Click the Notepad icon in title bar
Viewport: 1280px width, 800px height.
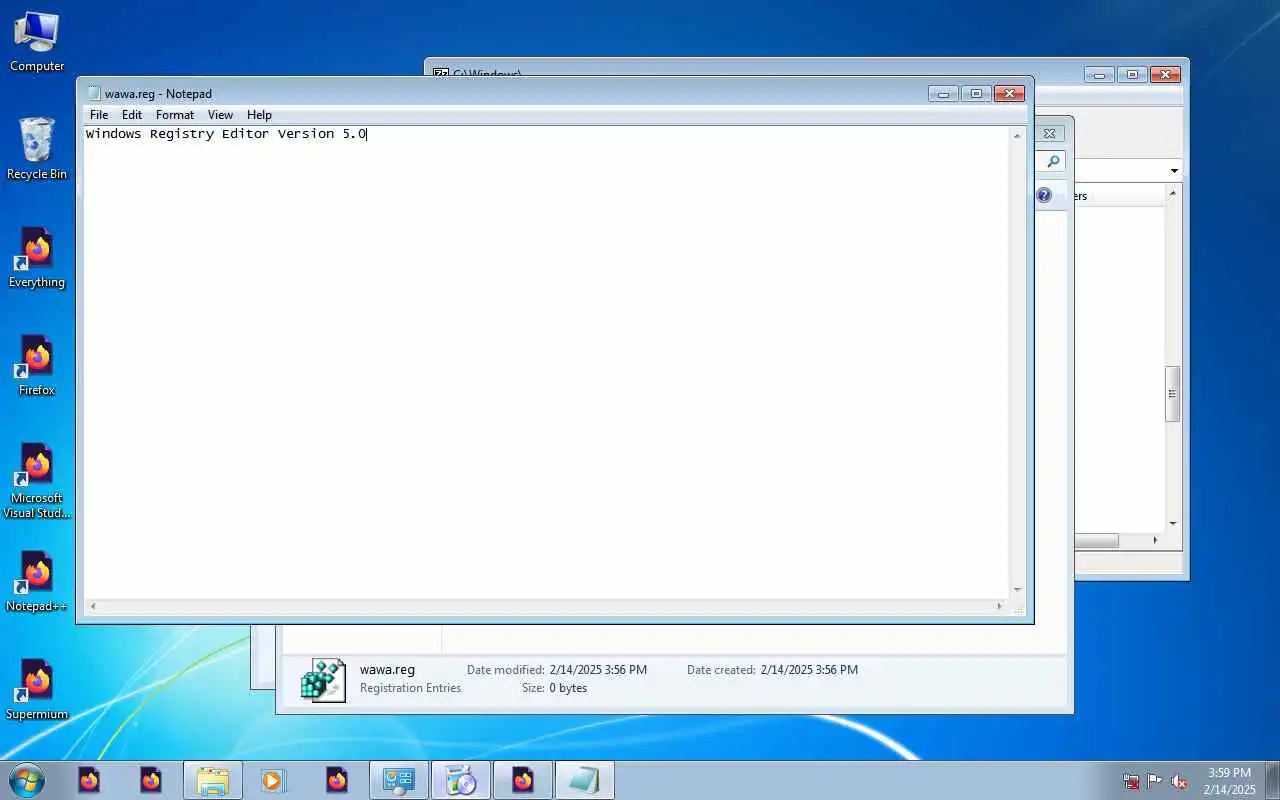point(94,94)
